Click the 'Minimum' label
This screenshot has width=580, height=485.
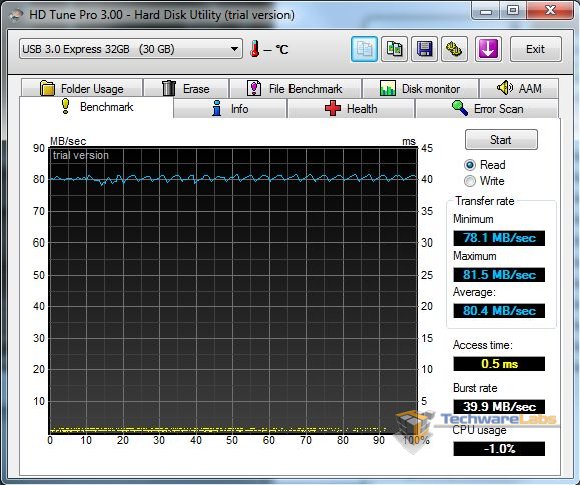pyautogui.click(x=473, y=219)
